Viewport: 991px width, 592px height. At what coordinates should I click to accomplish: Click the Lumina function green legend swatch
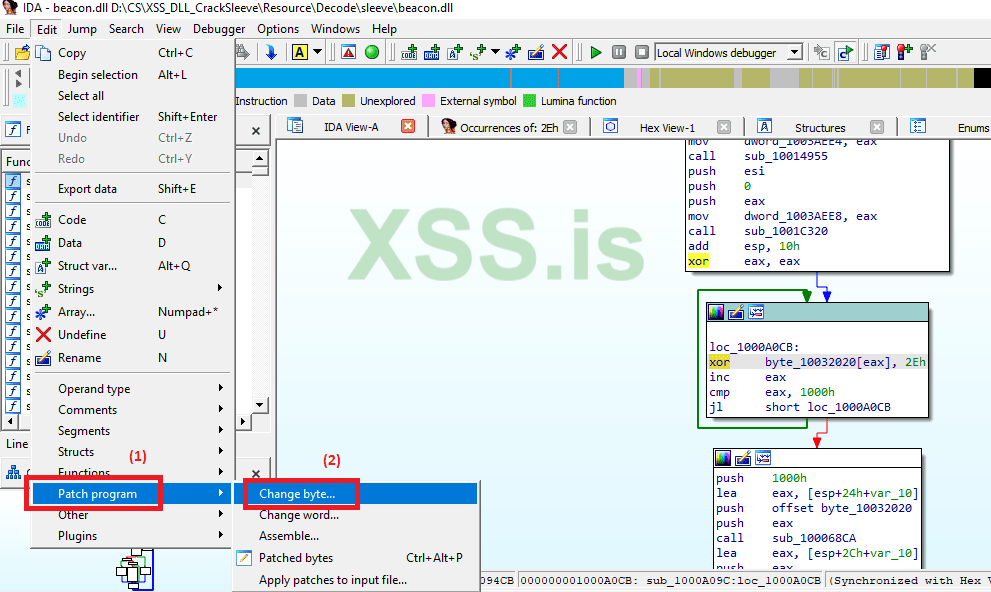pos(529,100)
